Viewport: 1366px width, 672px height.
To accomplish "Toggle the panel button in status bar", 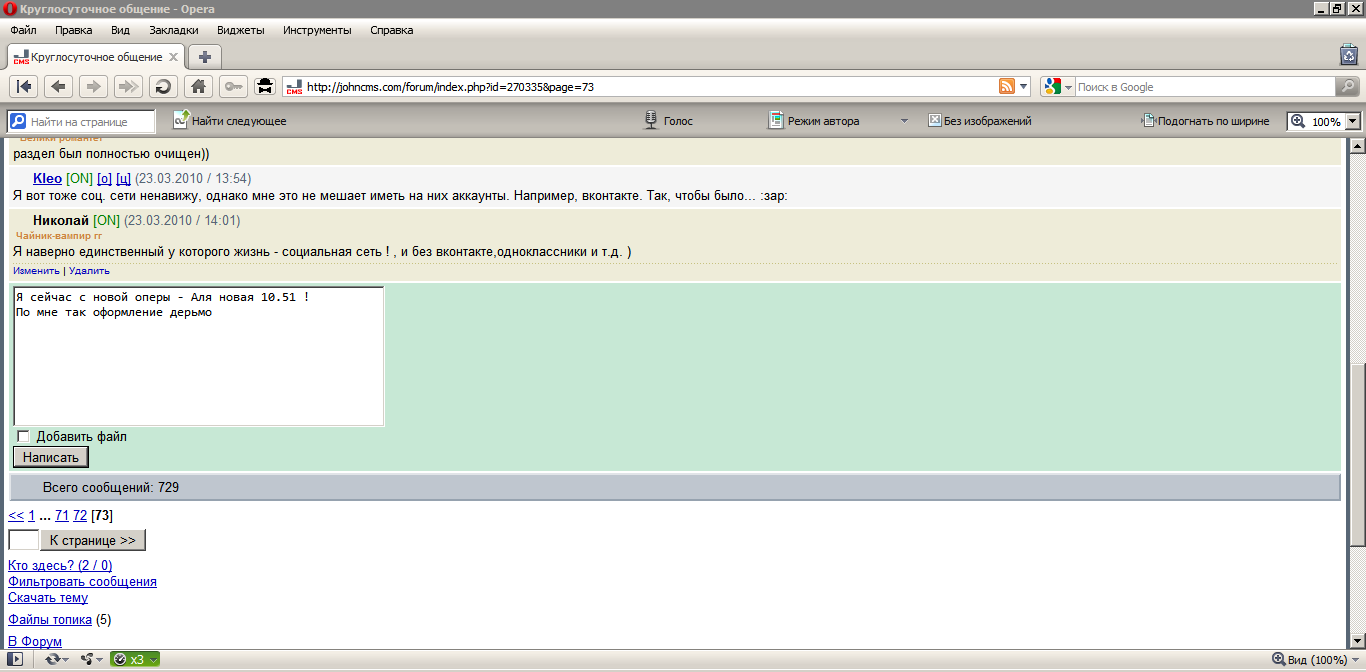I will coord(16,659).
